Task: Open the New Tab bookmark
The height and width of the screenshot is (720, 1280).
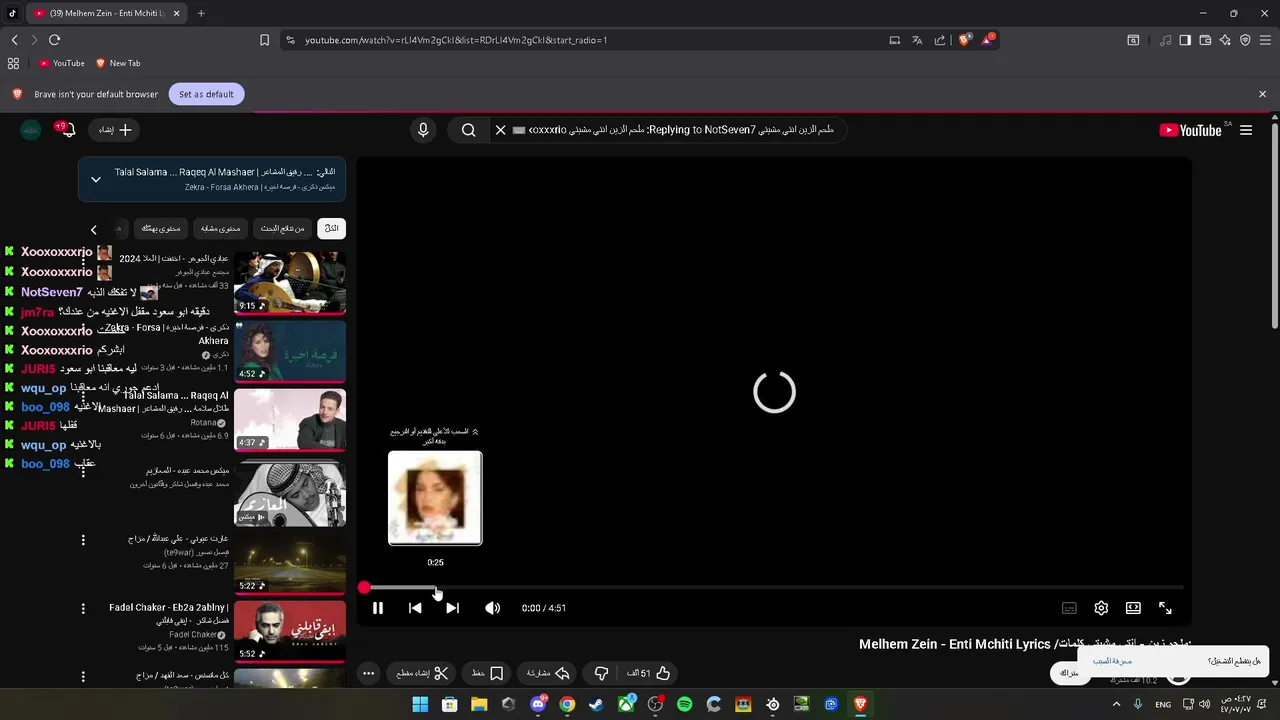Action: (118, 63)
